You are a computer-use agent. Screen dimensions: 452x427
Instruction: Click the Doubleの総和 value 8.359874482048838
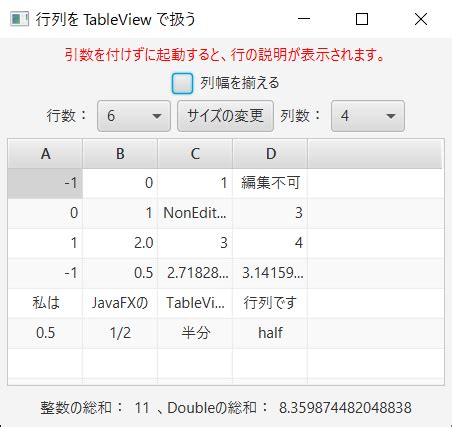tap(345, 408)
